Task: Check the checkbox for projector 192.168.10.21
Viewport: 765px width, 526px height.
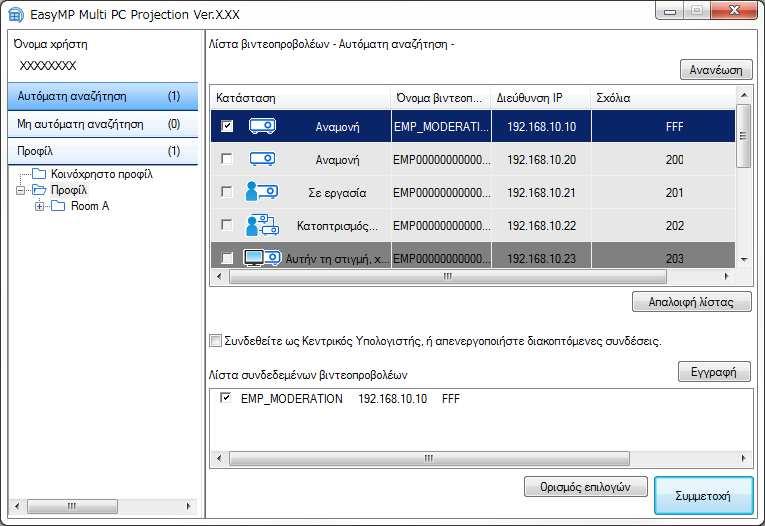Action: [x=227, y=191]
